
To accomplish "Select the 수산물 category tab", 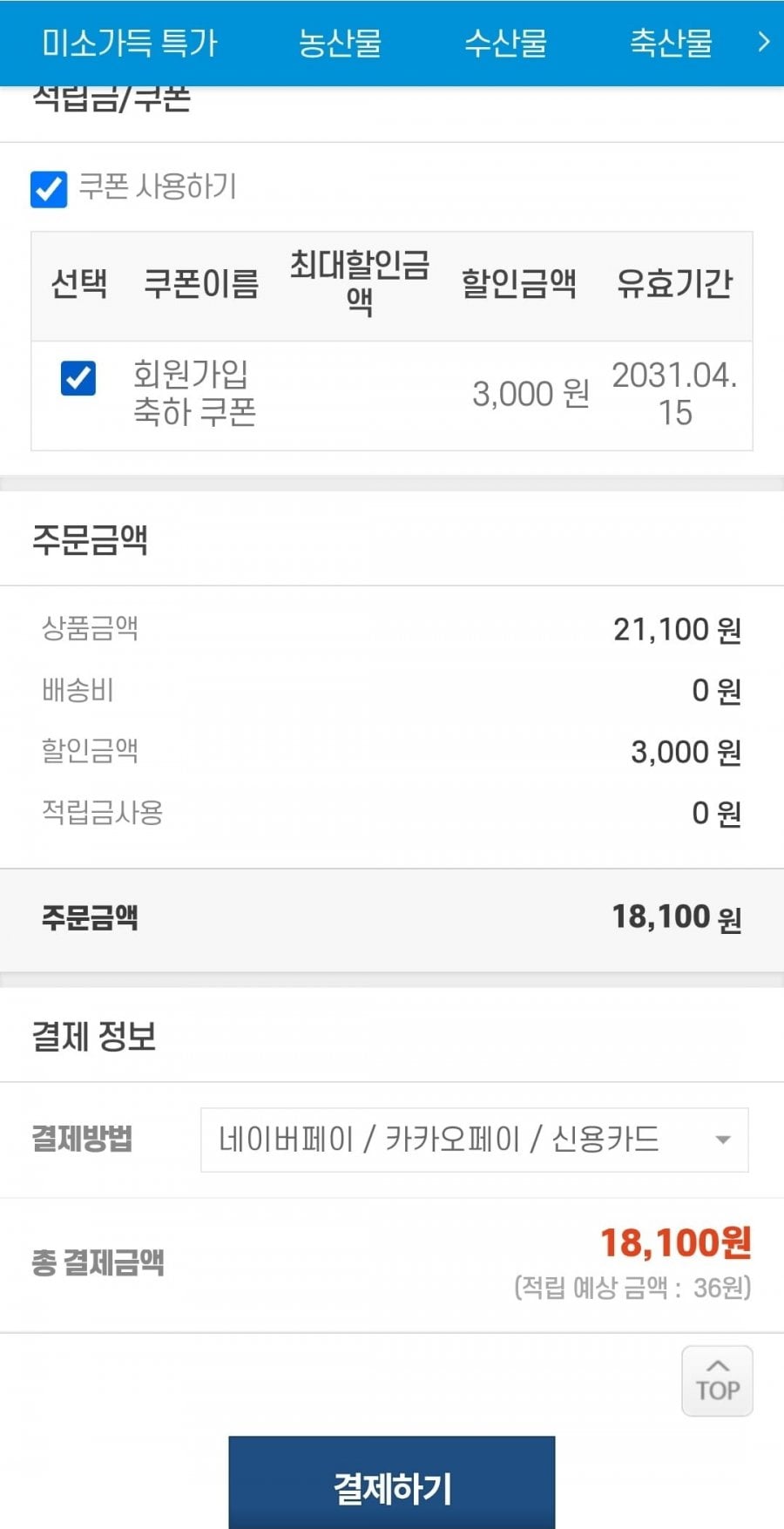I will click(x=505, y=43).
